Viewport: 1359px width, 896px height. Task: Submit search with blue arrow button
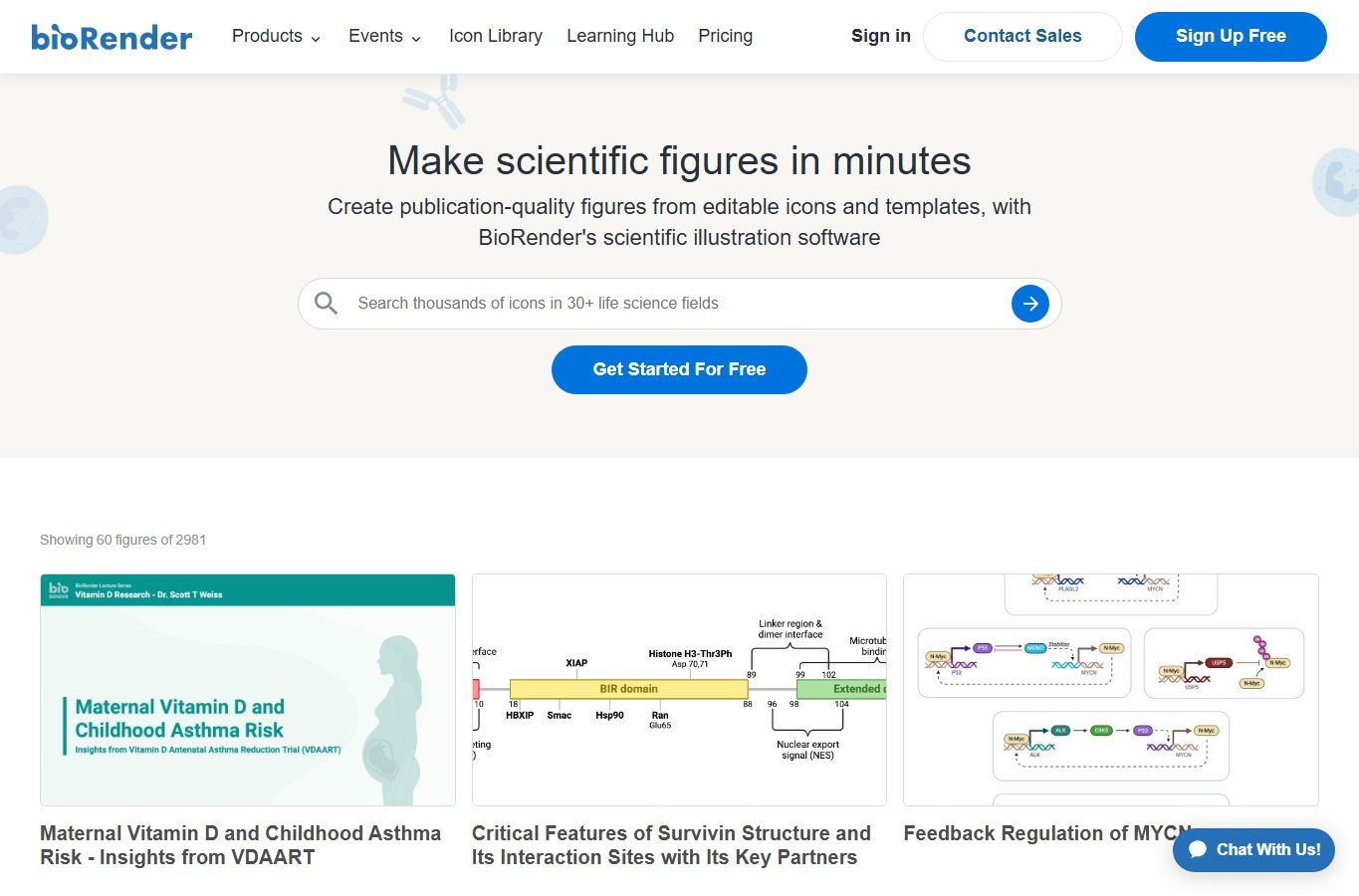click(x=1030, y=304)
